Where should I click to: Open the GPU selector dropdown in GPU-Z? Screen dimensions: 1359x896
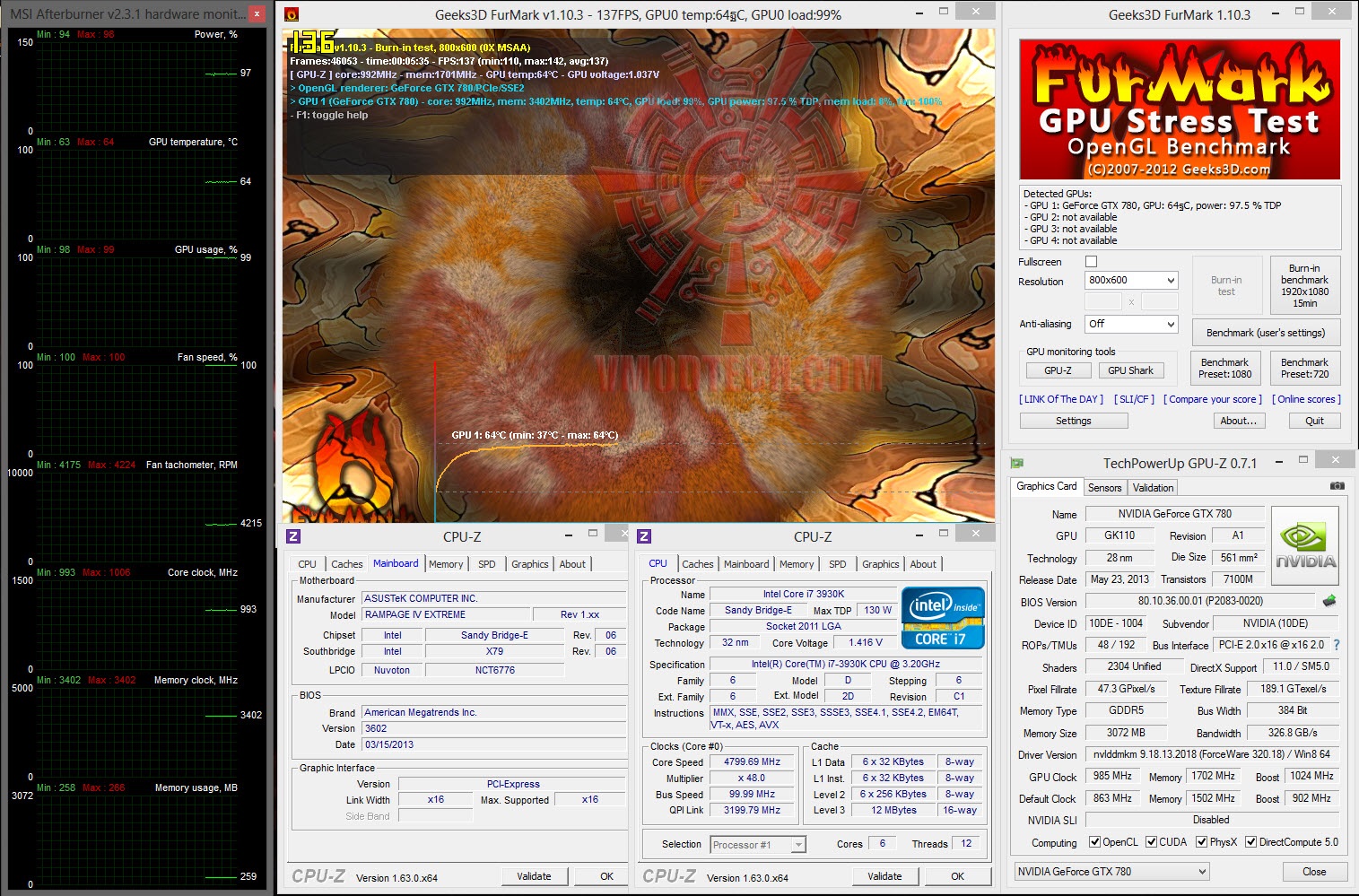pyautogui.click(x=1111, y=871)
